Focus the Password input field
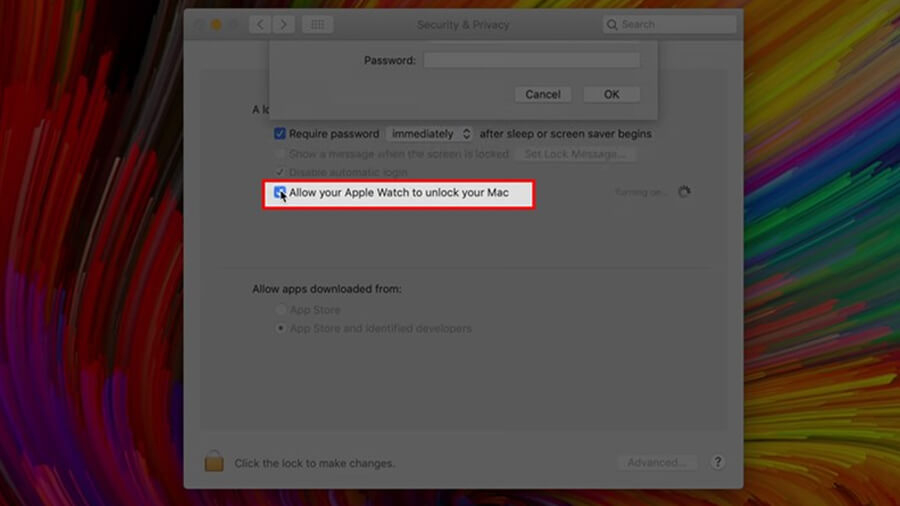This screenshot has height=506, width=900. click(531, 61)
